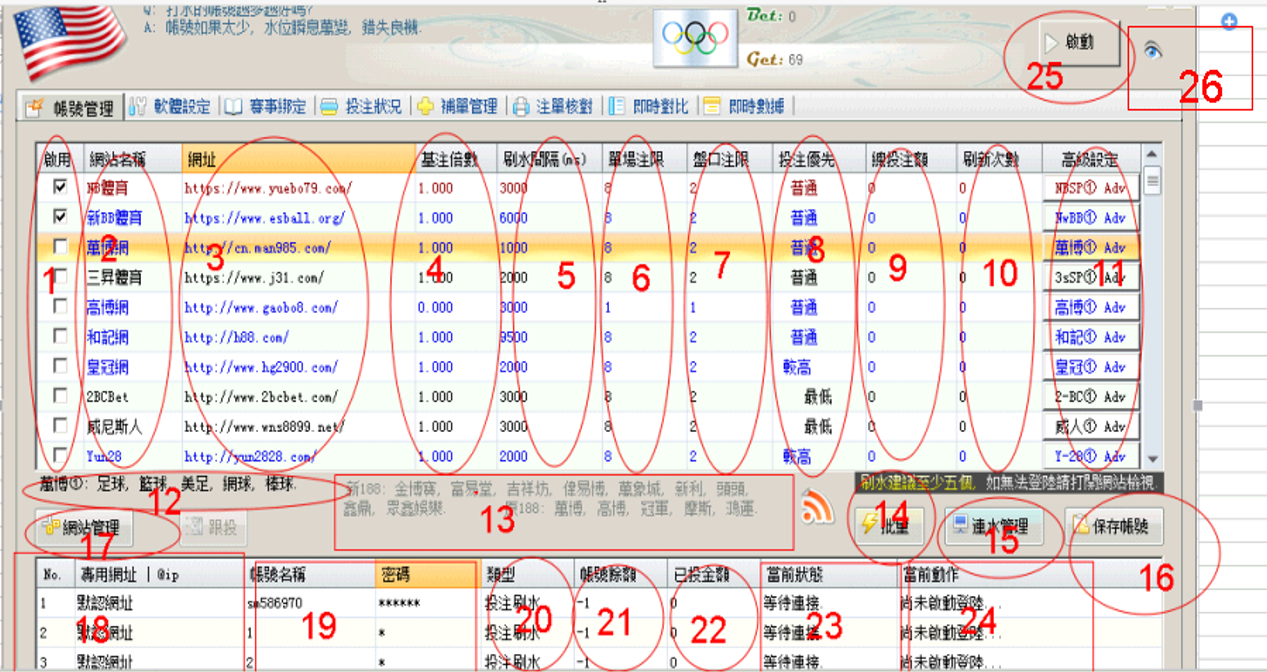
Task: Click the site list scrollbar thumb
Action: click(1152, 181)
